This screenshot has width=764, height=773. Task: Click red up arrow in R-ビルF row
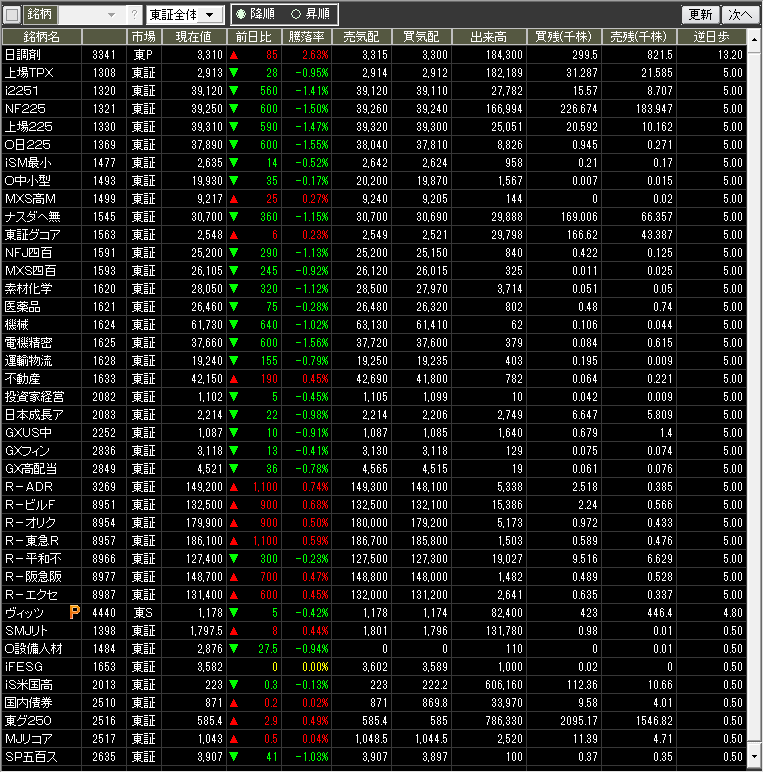pyautogui.click(x=234, y=505)
